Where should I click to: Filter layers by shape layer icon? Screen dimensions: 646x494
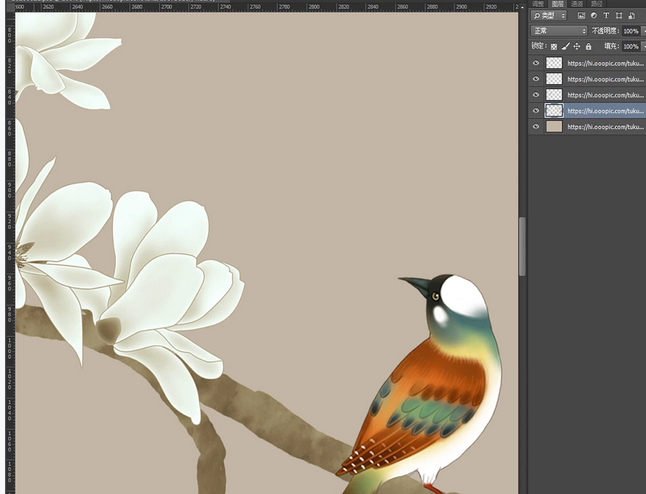pyautogui.click(x=620, y=16)
